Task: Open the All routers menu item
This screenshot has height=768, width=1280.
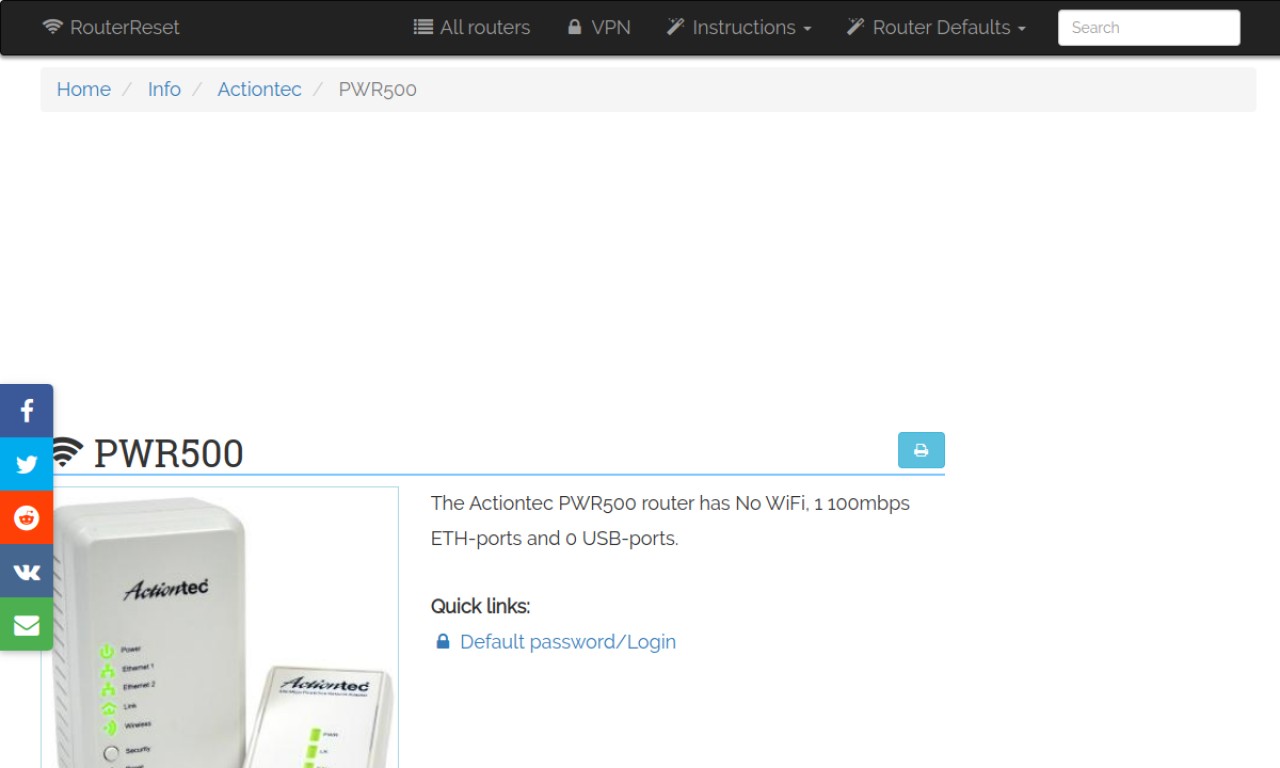Action: [x=472, y=27]
